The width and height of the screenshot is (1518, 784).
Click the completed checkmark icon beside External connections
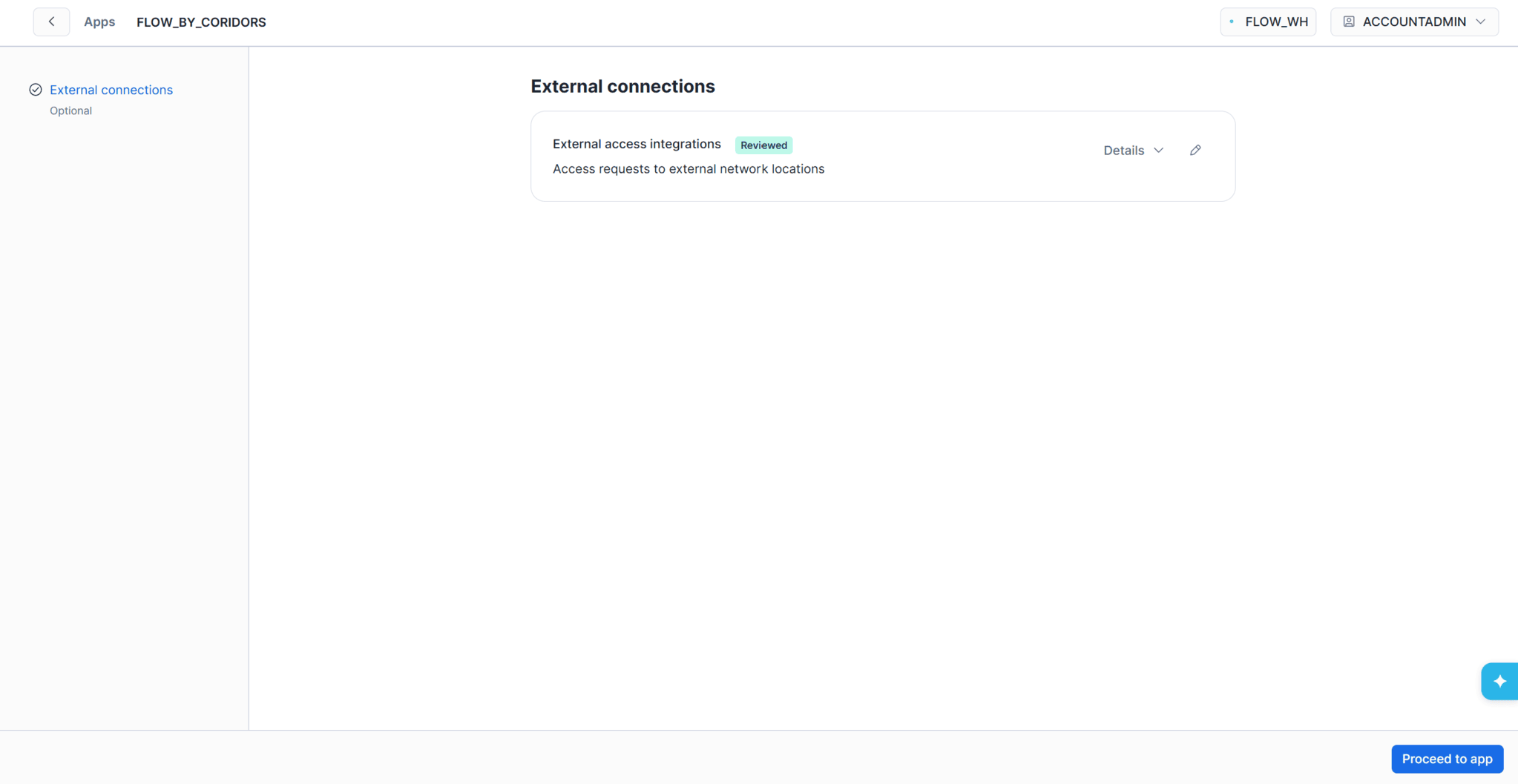point(36,90)
